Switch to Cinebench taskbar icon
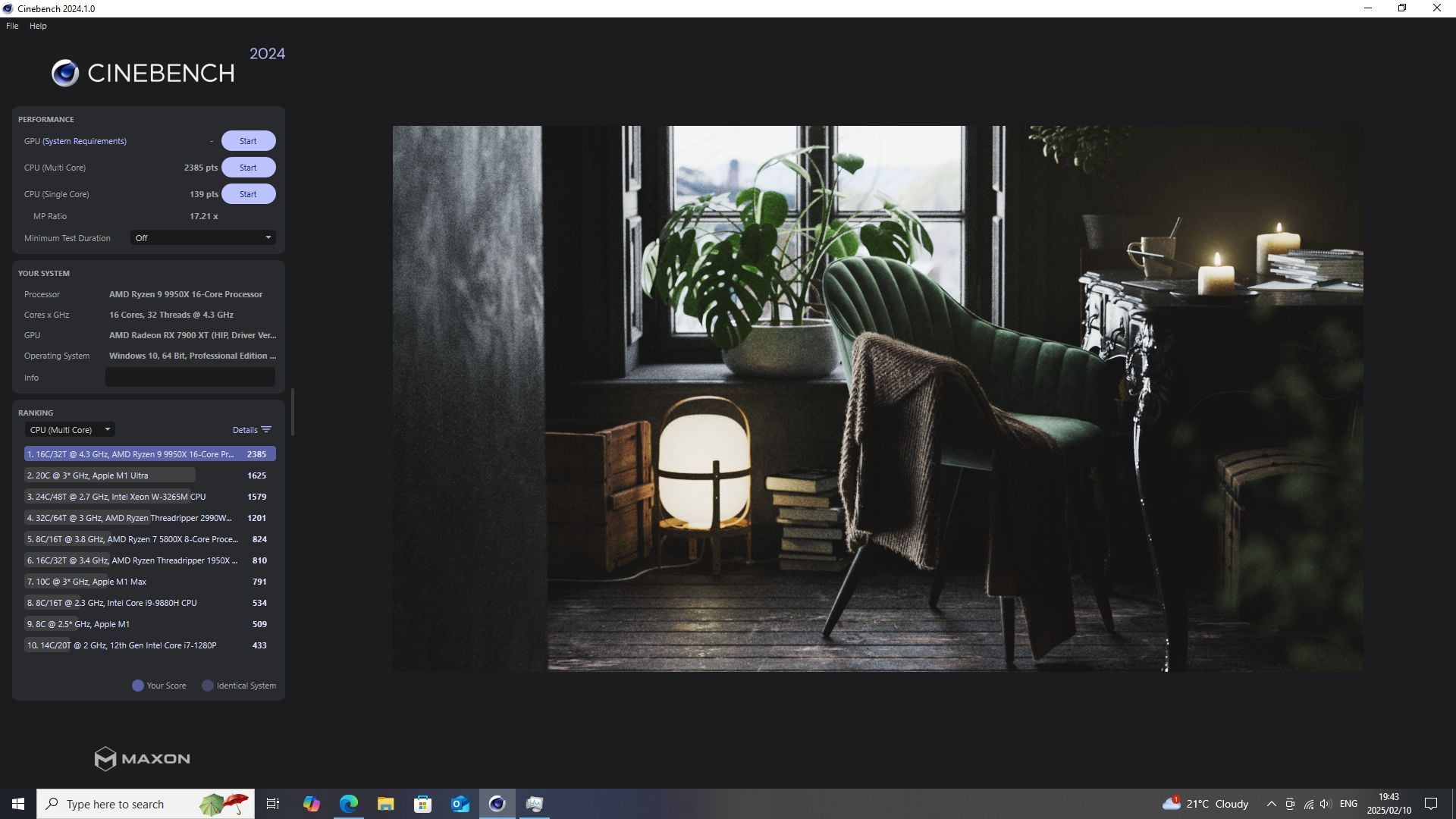Image resolution: width=1456 pixels, height=819 pixels. click(497, 804)
